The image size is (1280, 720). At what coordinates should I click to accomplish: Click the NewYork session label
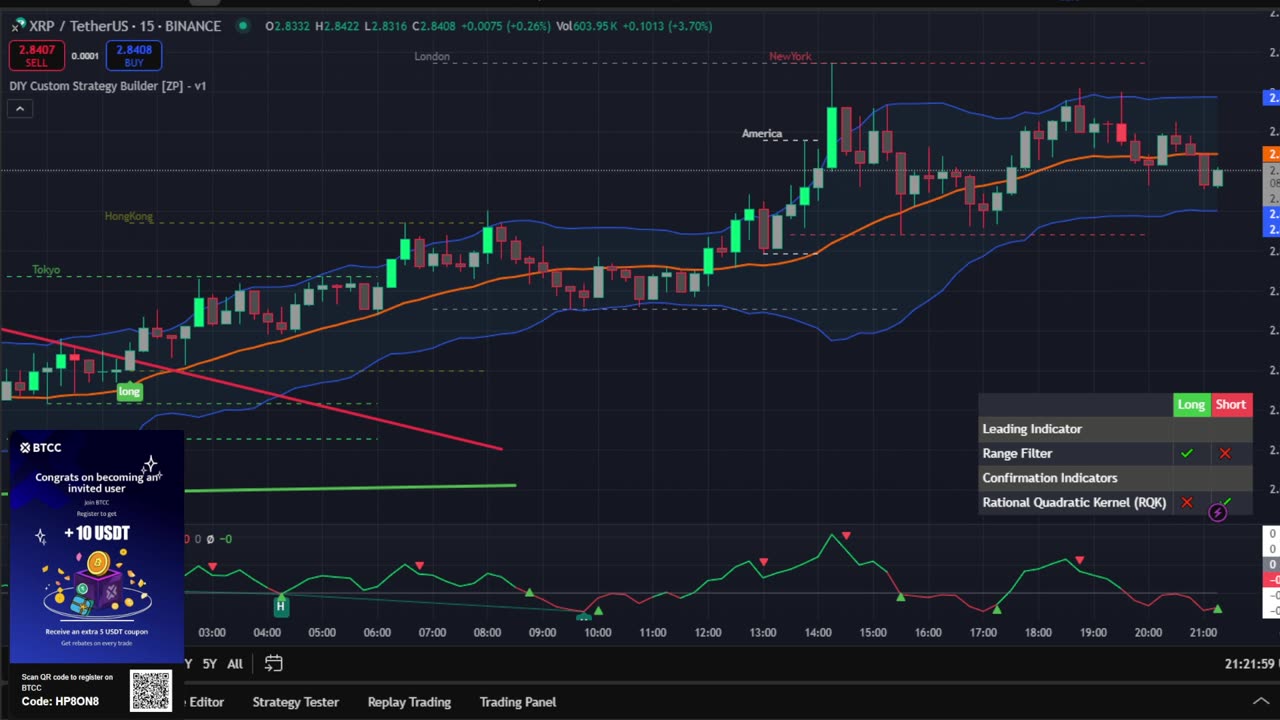click(790, 56)
